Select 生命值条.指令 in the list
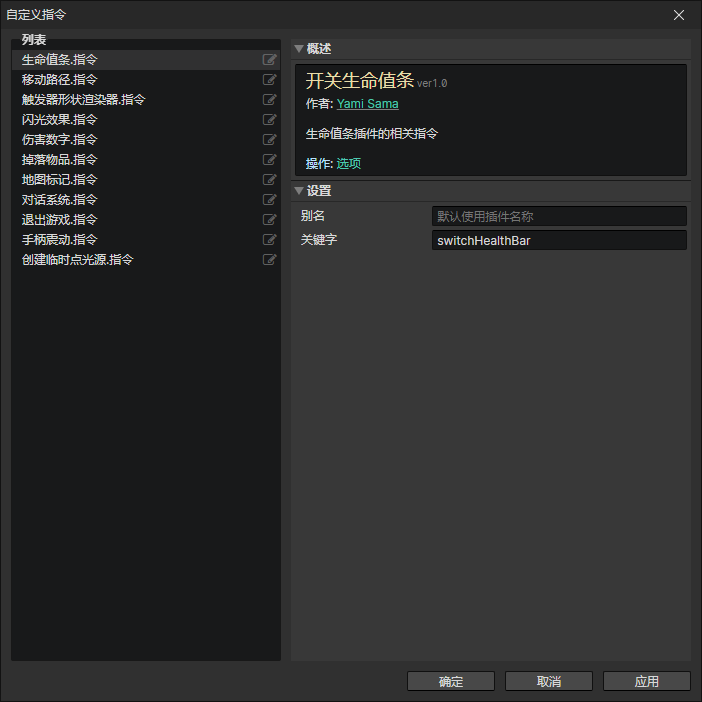The height and width of the screenshot is (702, 702). (146, 60)
